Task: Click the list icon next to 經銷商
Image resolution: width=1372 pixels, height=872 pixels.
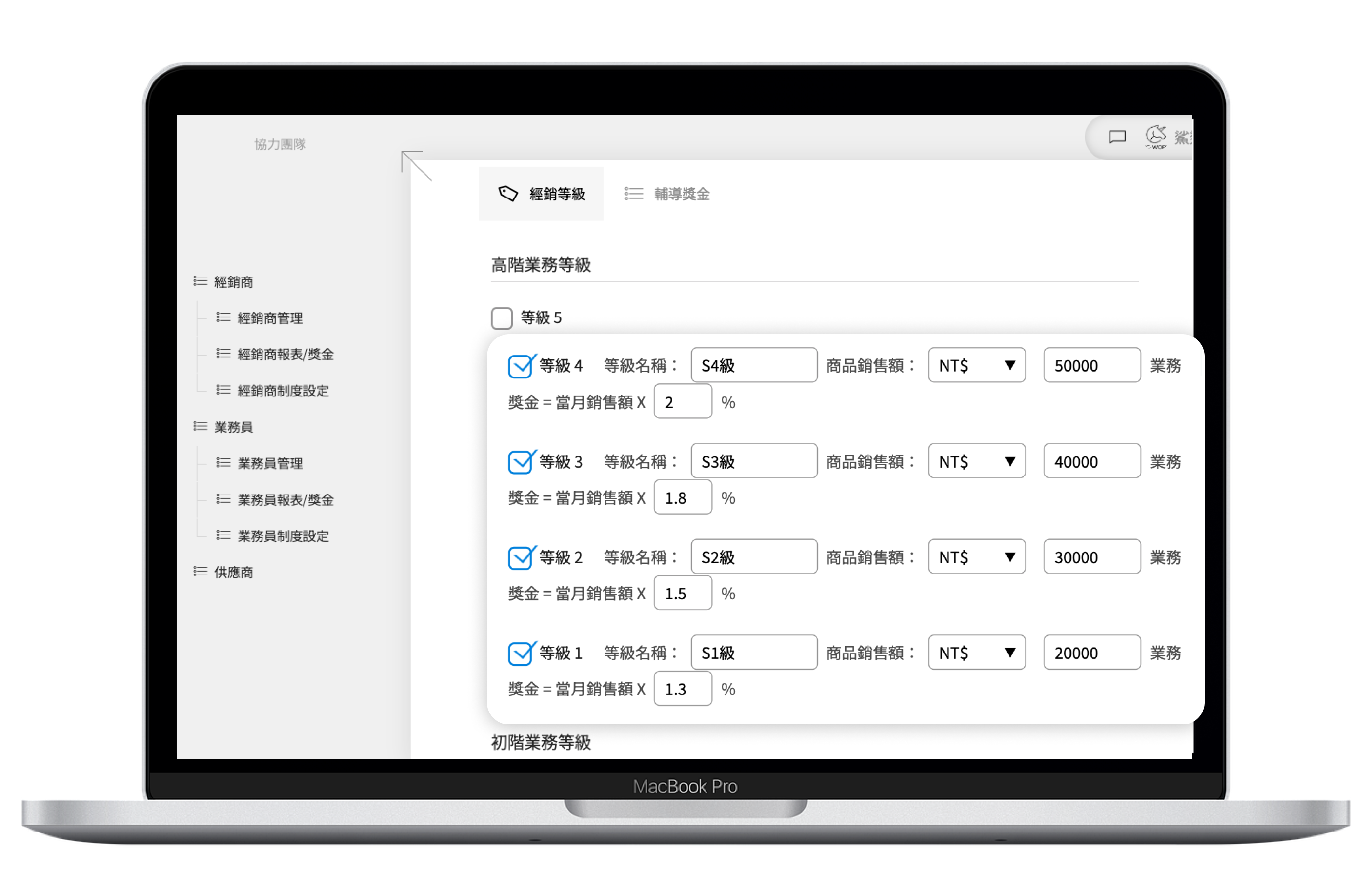Action: (x=200, y=281)
